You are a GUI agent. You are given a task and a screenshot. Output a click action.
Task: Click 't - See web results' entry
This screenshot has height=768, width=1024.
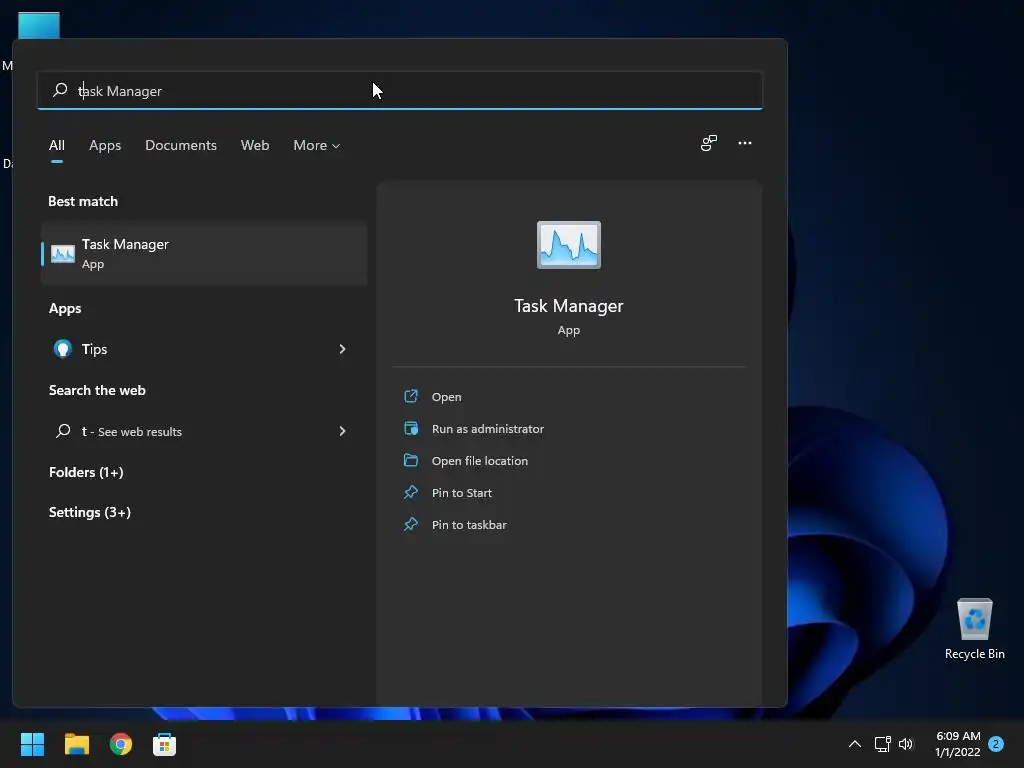[204, 431]
